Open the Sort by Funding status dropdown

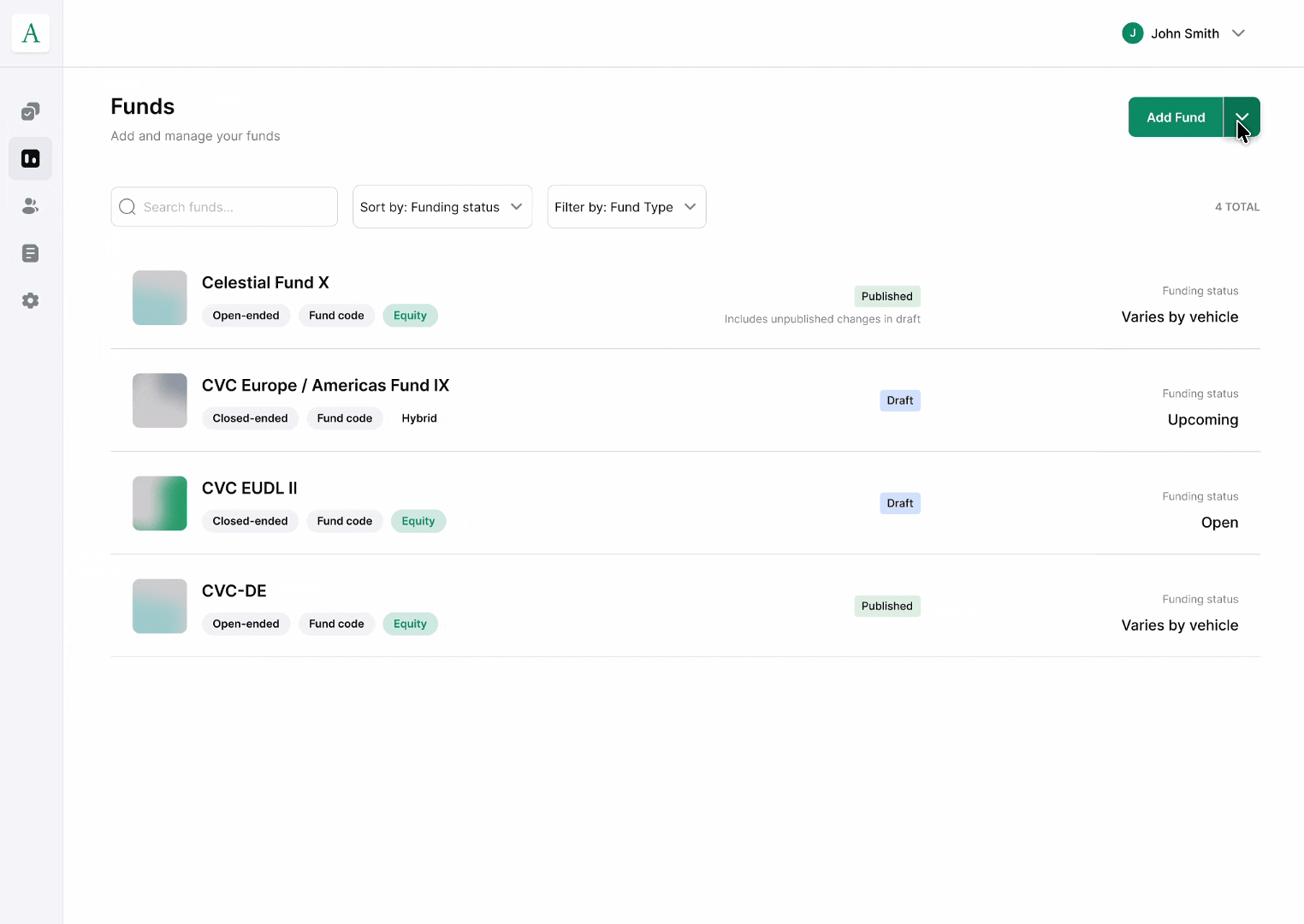[x=442, y=207]
